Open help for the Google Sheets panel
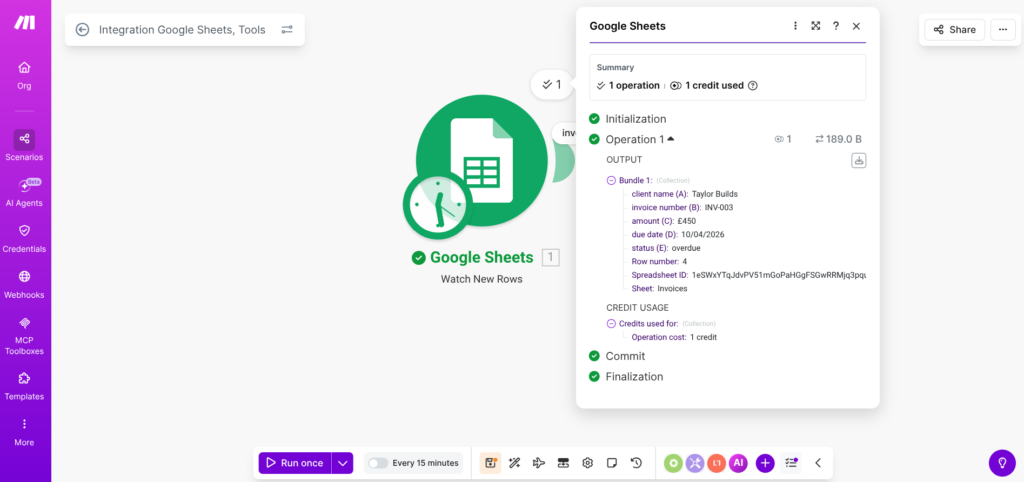This screenshot has width=1024, height=482. click(835, 26)
